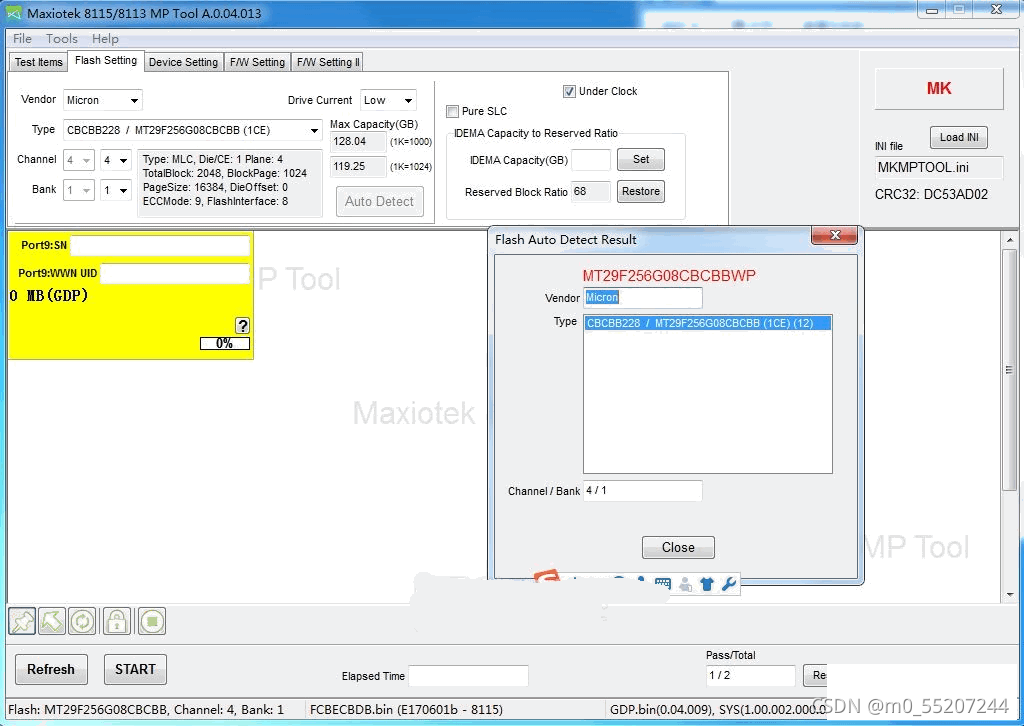Click the Port9:WWN UID input field
The width and height of the screenshot is (1024, 726).
(x=175, y=274)
